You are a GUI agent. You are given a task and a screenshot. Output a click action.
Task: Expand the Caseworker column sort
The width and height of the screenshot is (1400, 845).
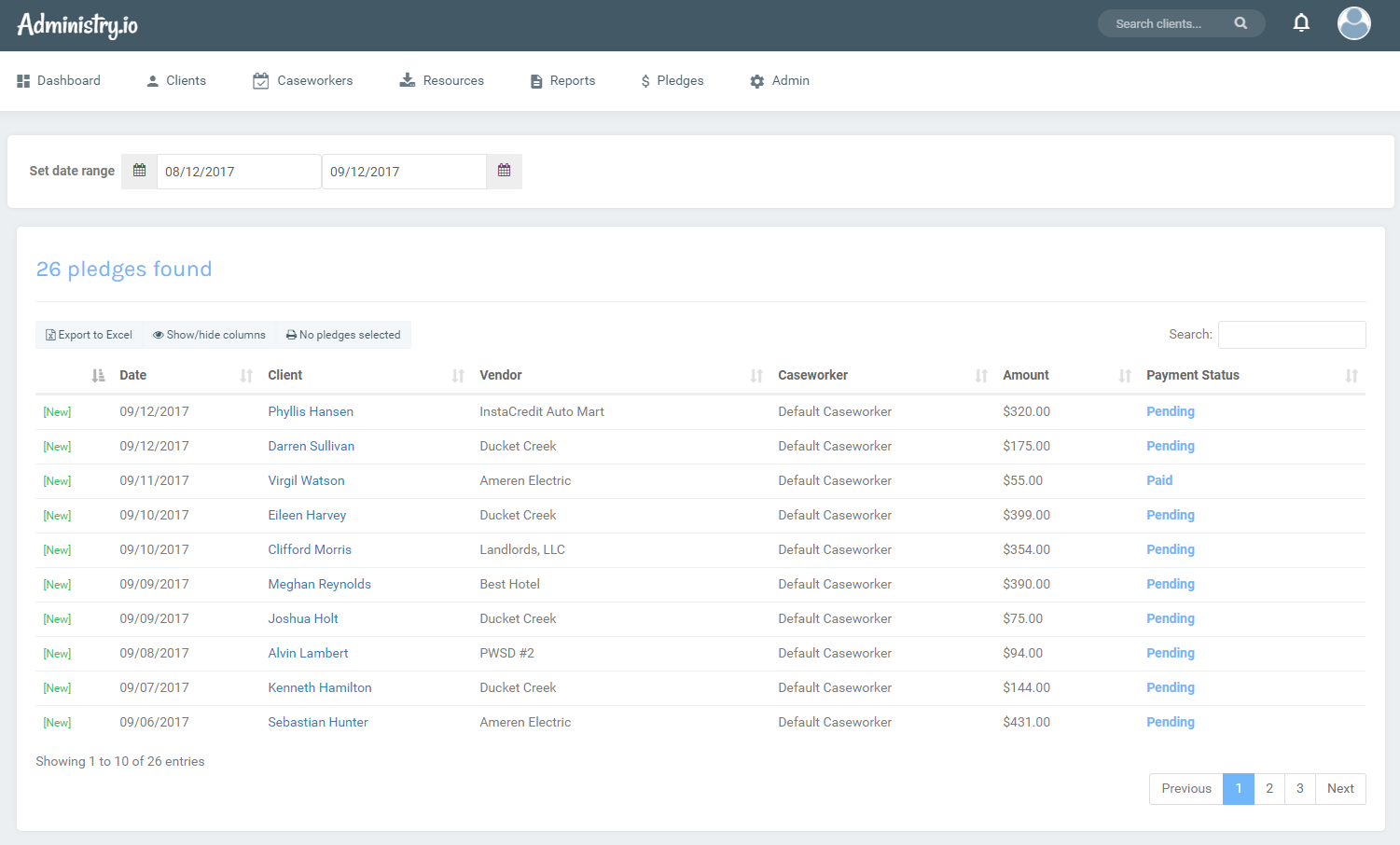point(981,376)
